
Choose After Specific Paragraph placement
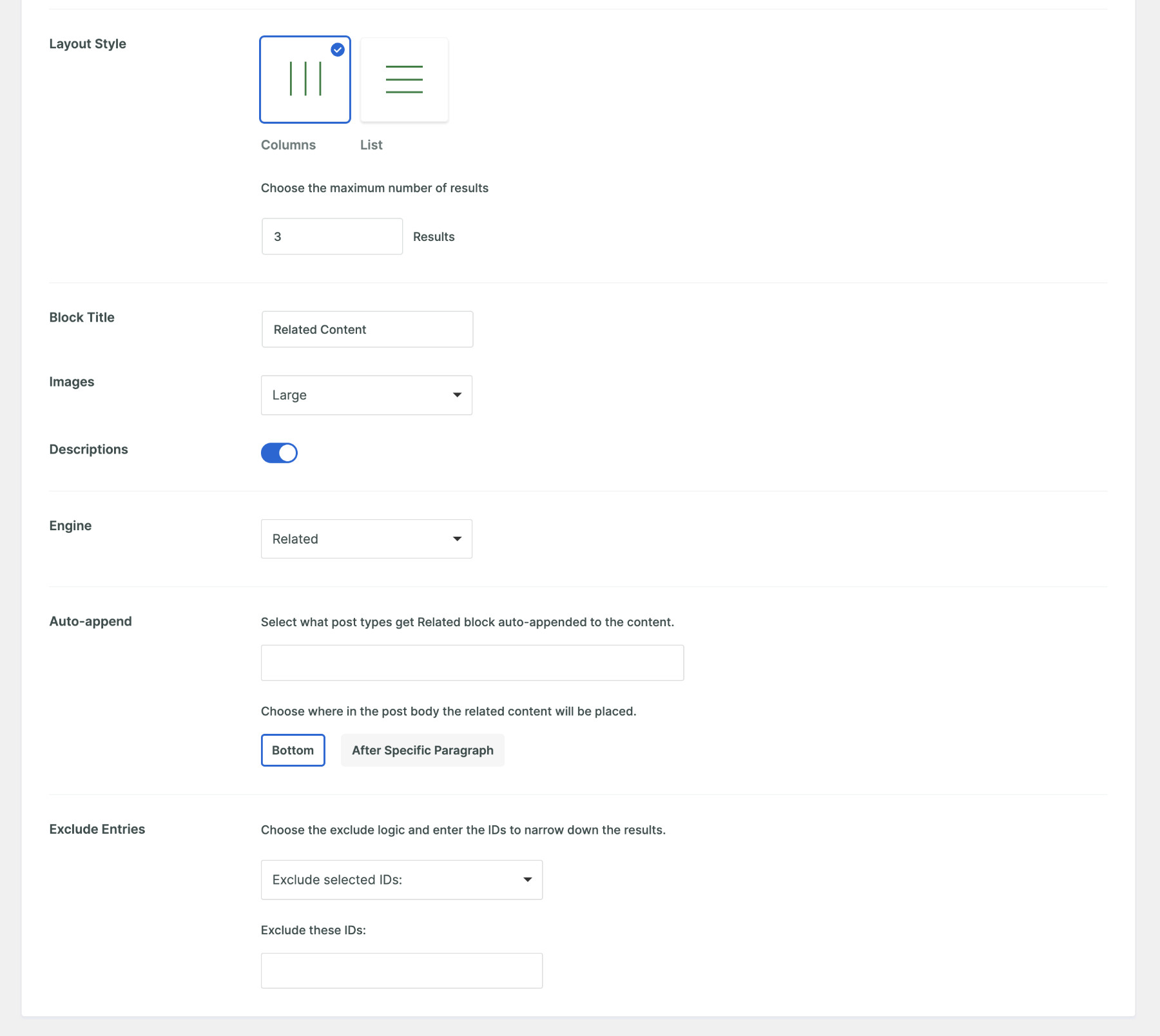click(423, 750)
